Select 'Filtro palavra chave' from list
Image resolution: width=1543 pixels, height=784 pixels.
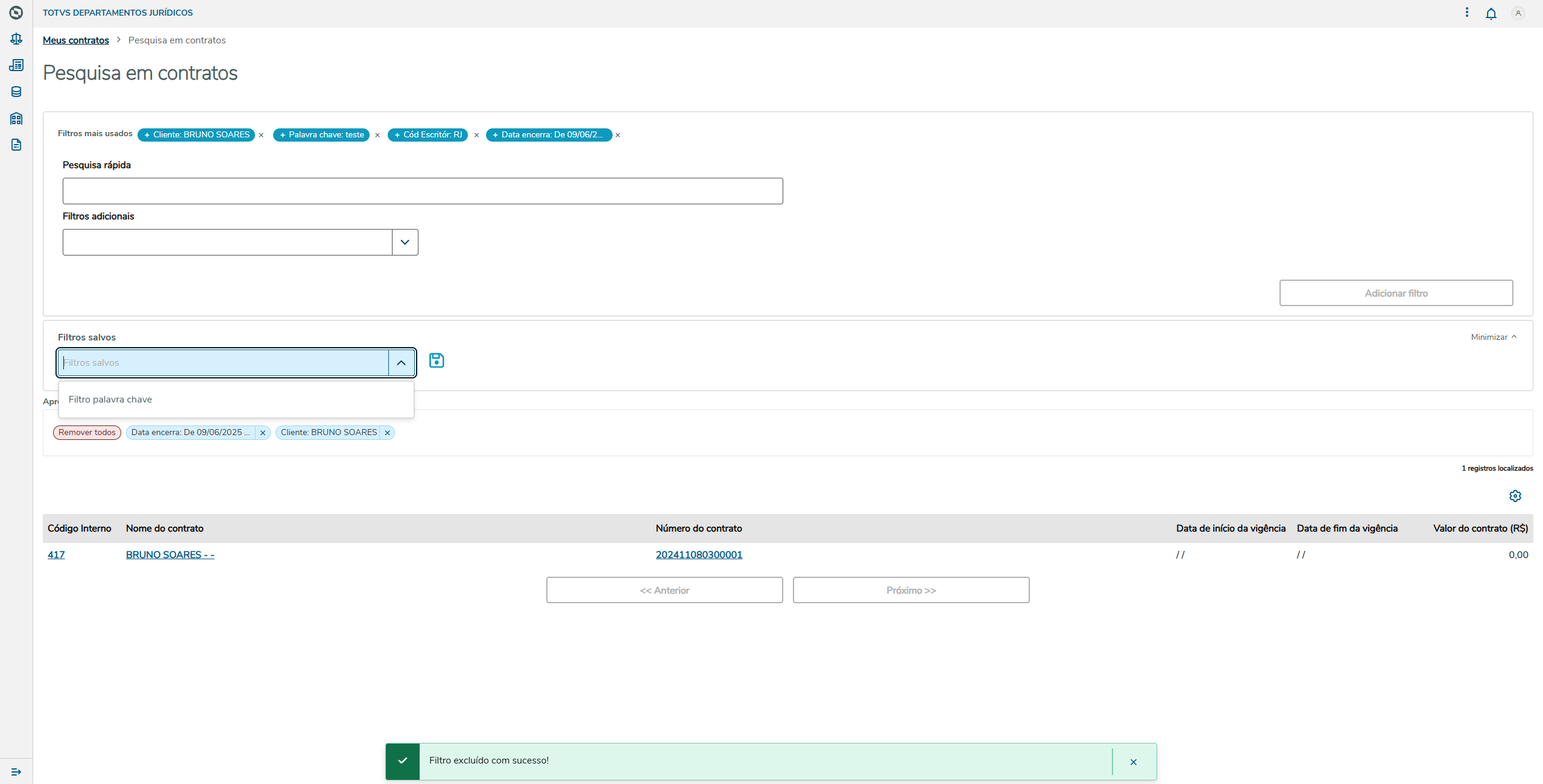coord(110,400)
